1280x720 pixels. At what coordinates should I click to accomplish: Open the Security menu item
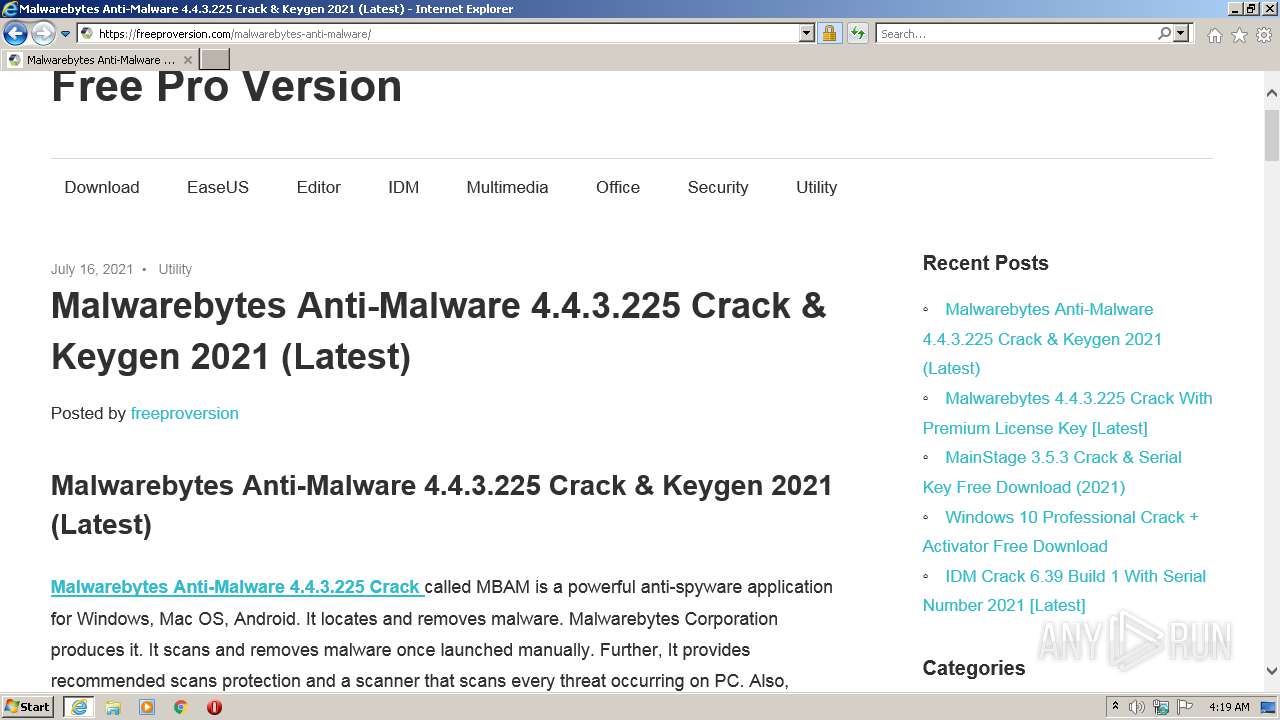pos(718,187)
